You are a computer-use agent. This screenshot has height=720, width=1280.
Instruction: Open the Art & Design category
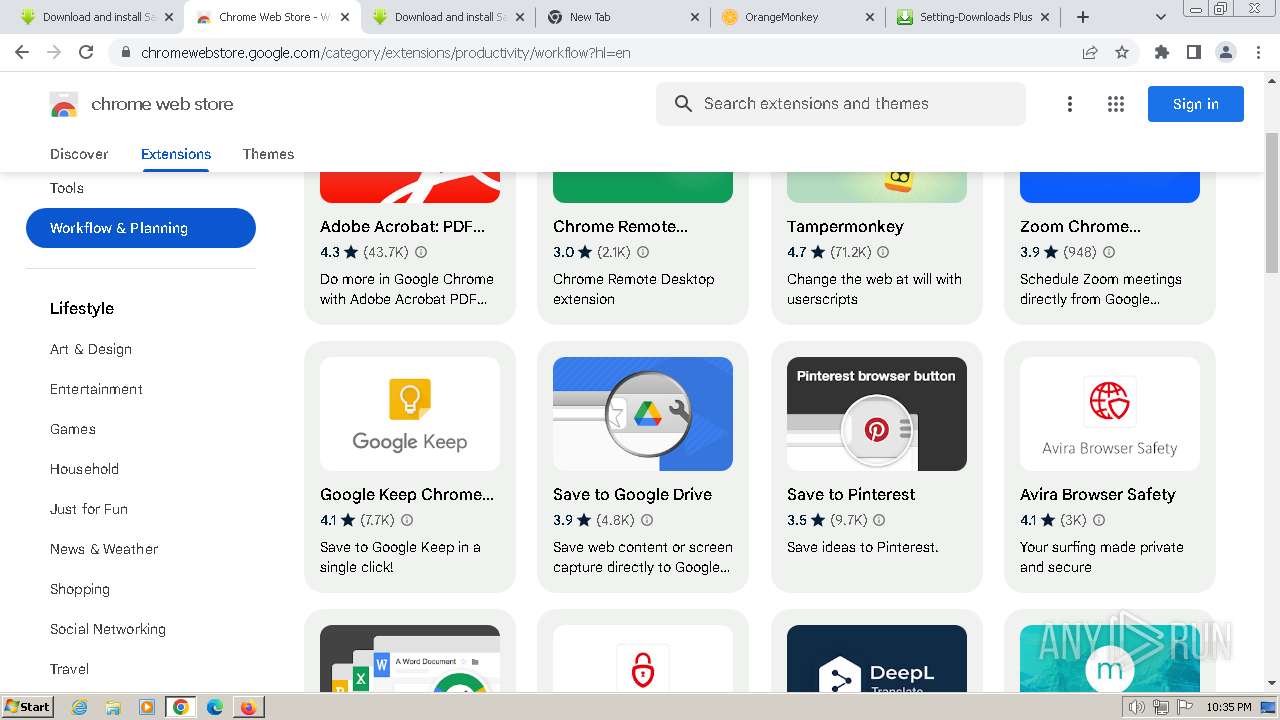coord(91,349)
